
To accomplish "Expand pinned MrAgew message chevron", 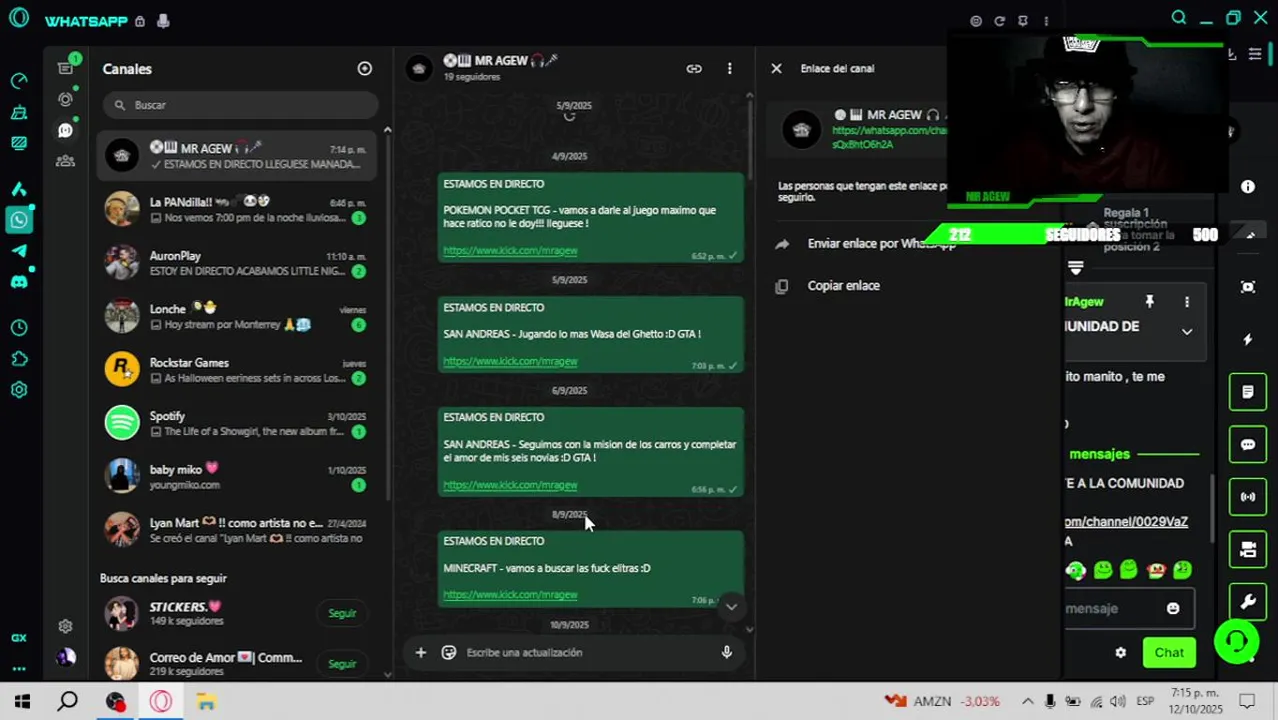I will click(x=1187, y=332).
